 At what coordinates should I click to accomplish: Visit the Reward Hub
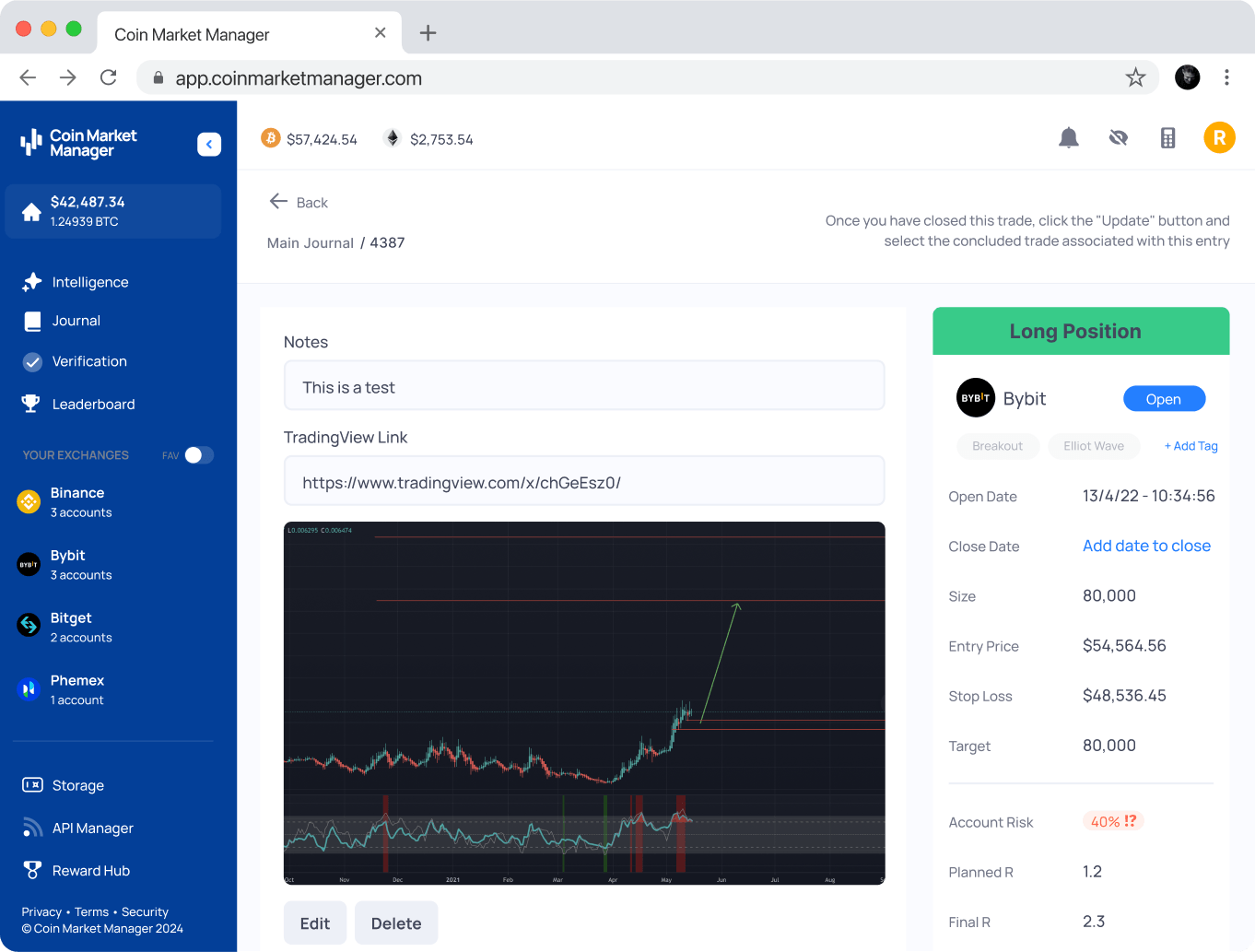pos(88,870)
